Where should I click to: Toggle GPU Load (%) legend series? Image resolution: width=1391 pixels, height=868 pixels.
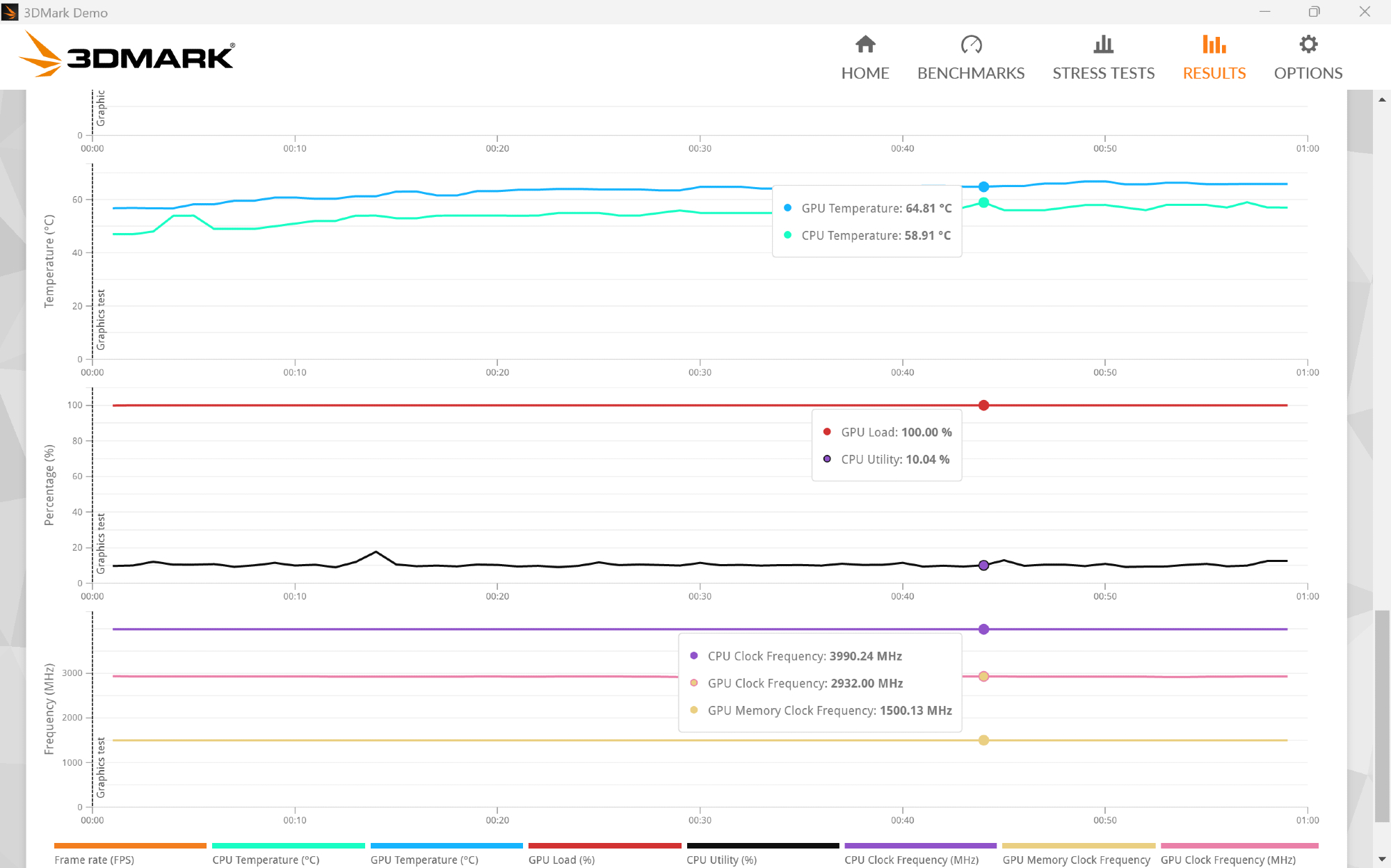click(561, 860)
